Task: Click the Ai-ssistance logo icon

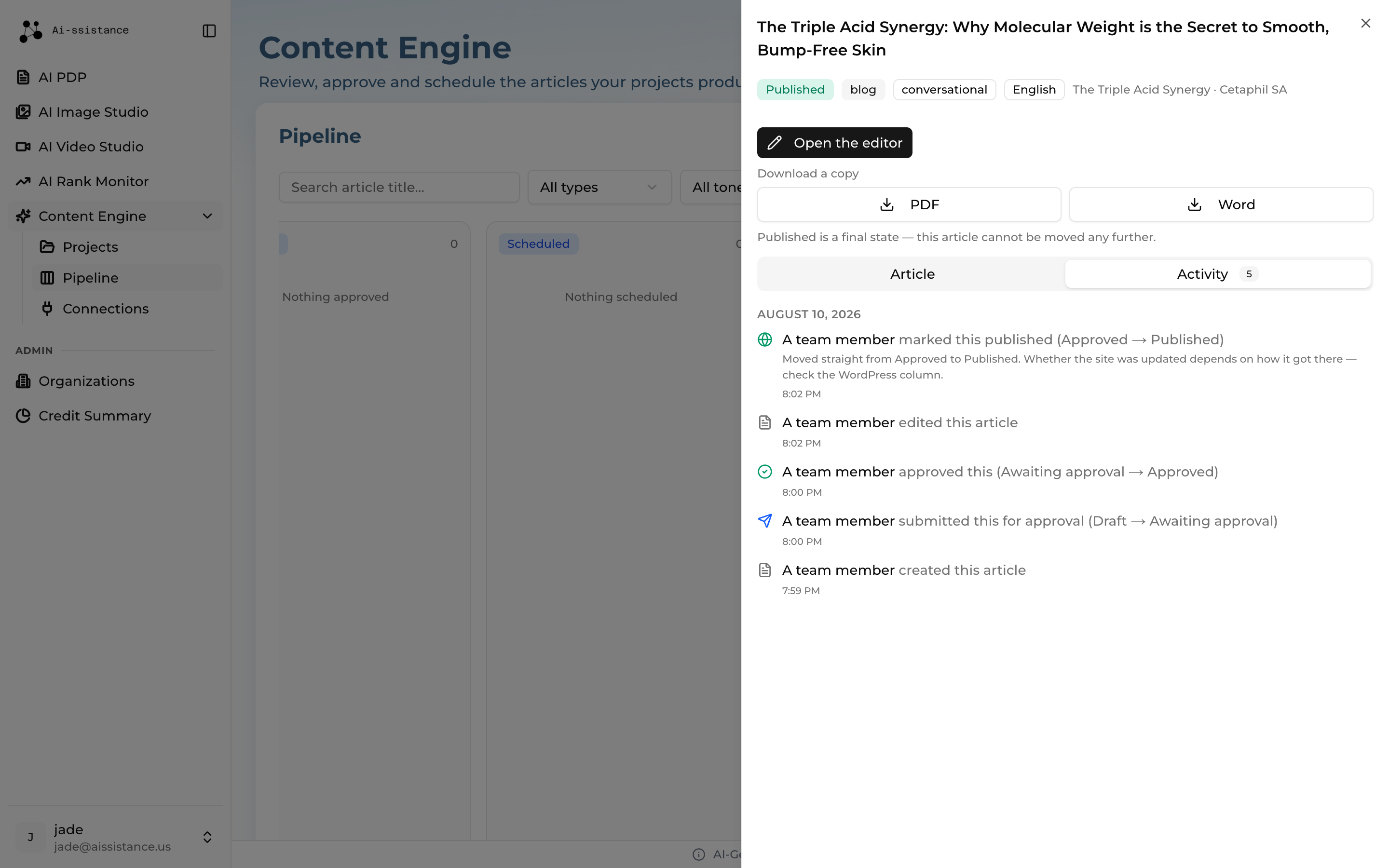Action: point(30,31)
